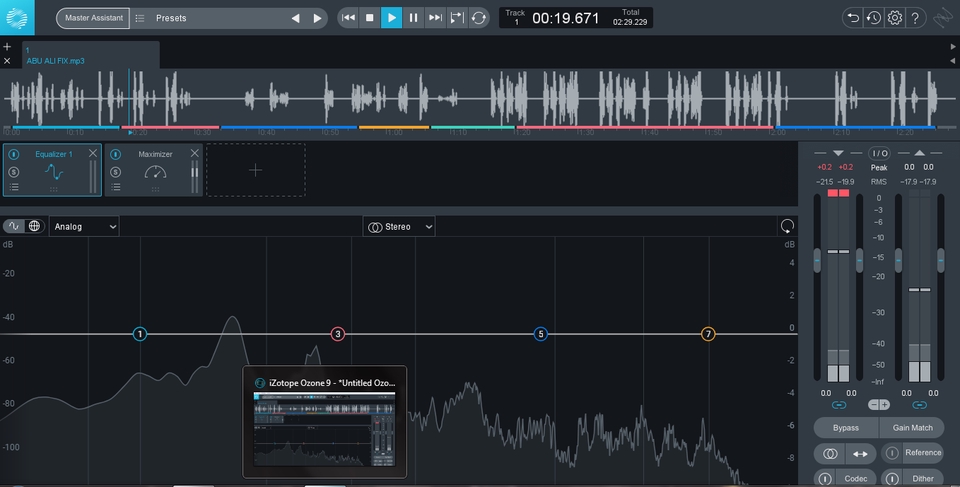Toggle the output gain link icon
Viewport: 960px width, 487px height.
(919, 405)
